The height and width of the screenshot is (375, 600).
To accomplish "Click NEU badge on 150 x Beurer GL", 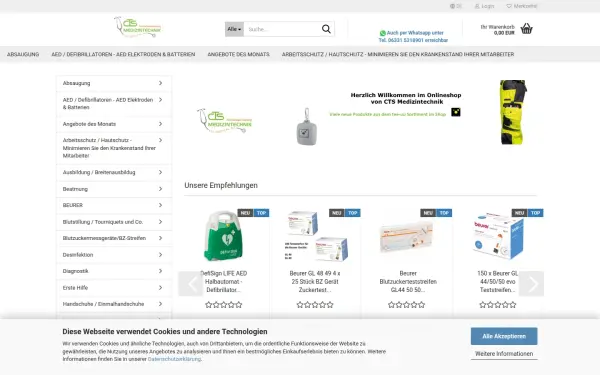I will 519,213.
